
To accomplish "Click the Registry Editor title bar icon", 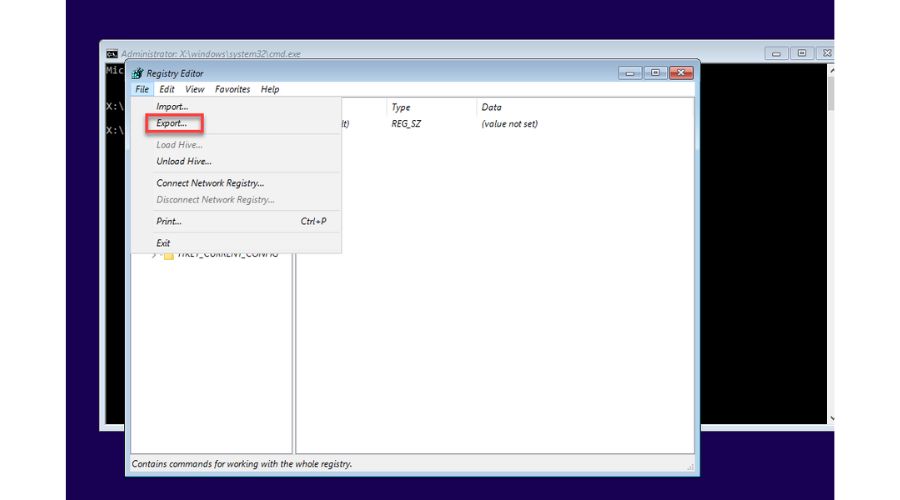I will point(137,73).
